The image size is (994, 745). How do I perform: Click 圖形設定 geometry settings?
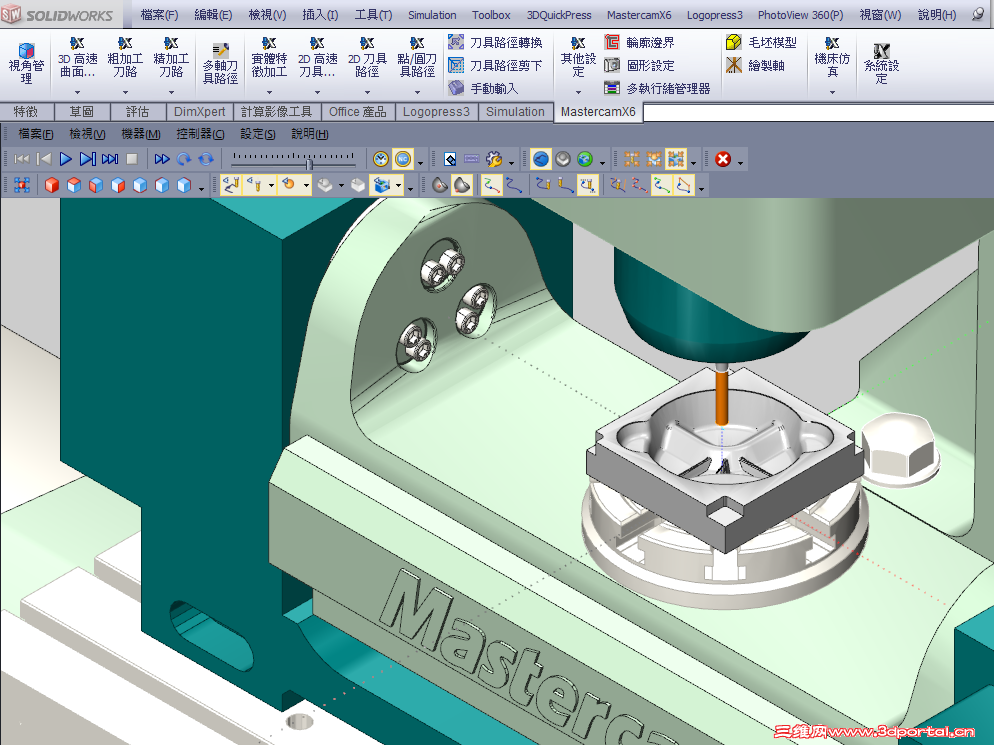pos(640,65)
